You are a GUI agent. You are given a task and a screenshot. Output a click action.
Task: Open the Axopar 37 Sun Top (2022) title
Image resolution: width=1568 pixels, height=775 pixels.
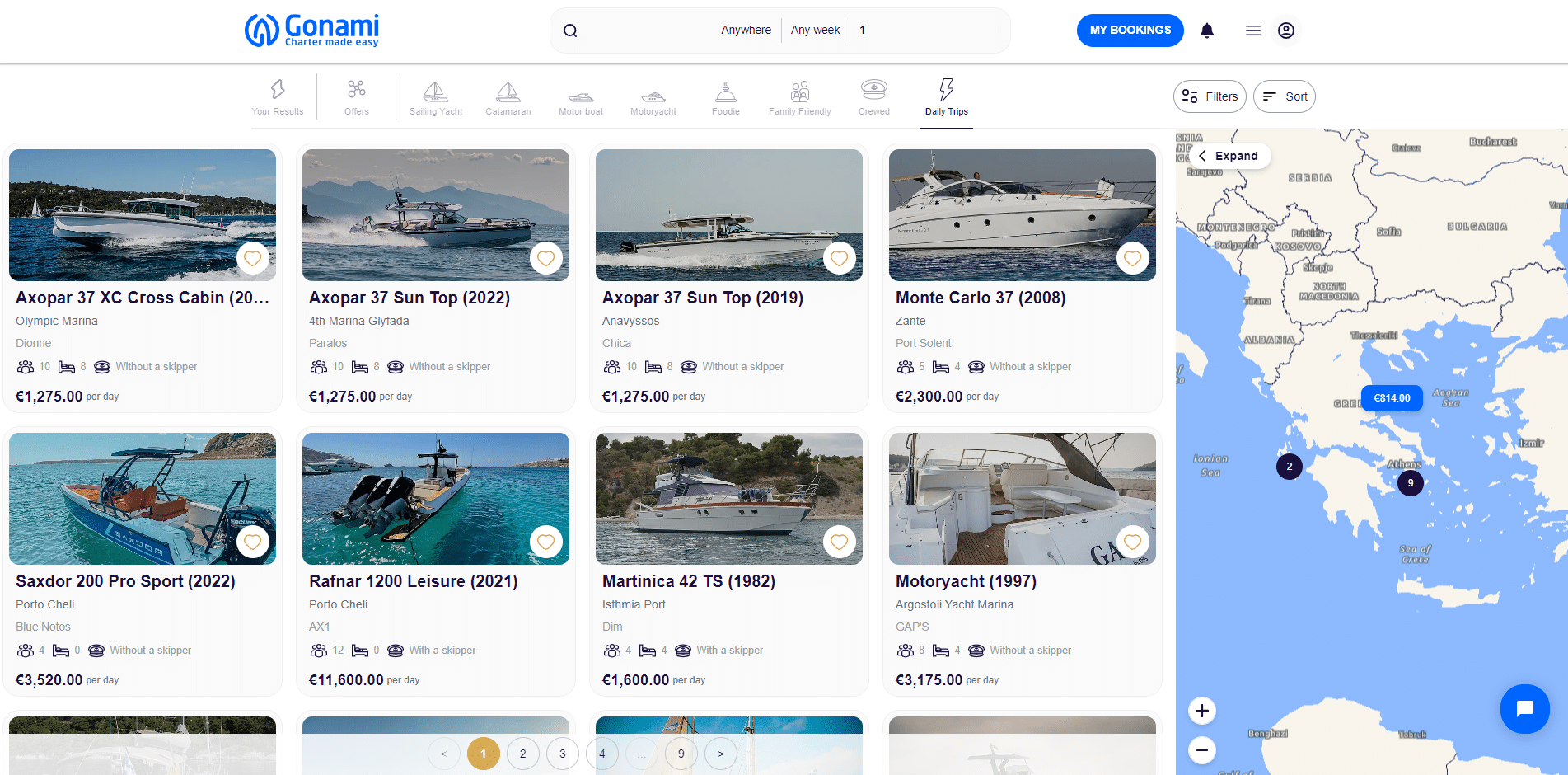coord(410,298)
